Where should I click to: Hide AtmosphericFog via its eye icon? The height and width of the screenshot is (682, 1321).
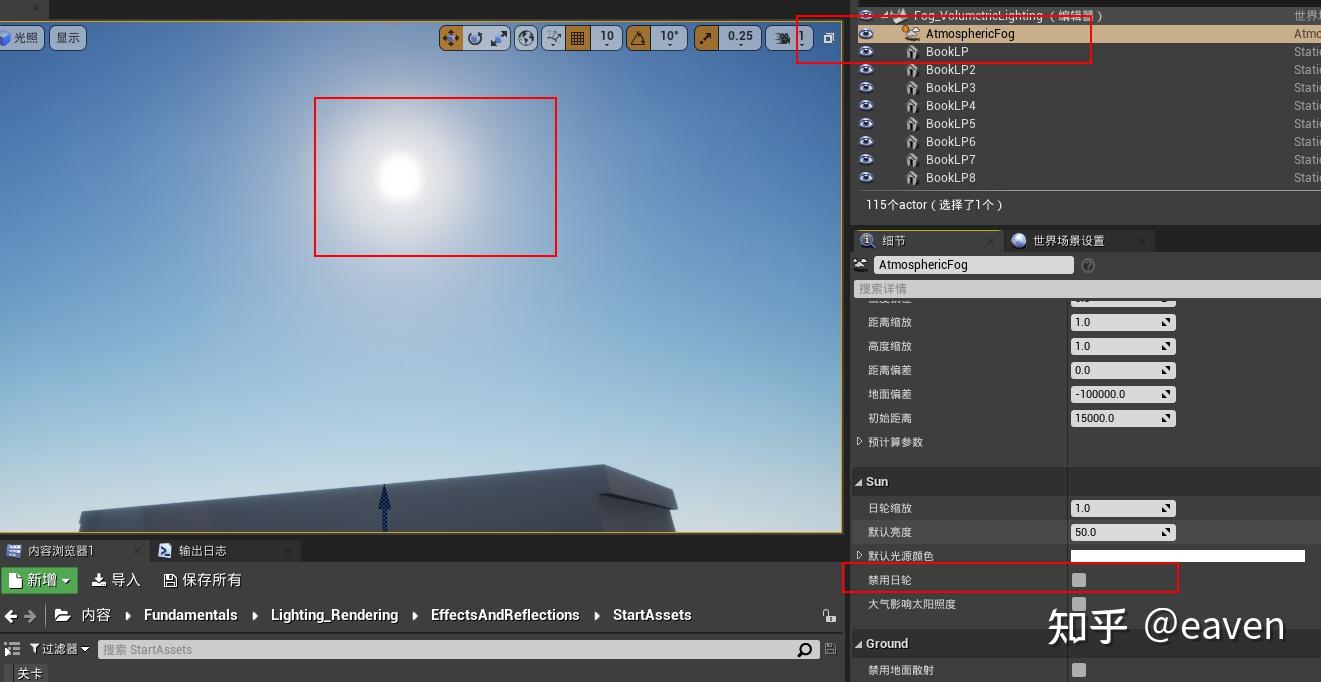pos(866,33)
